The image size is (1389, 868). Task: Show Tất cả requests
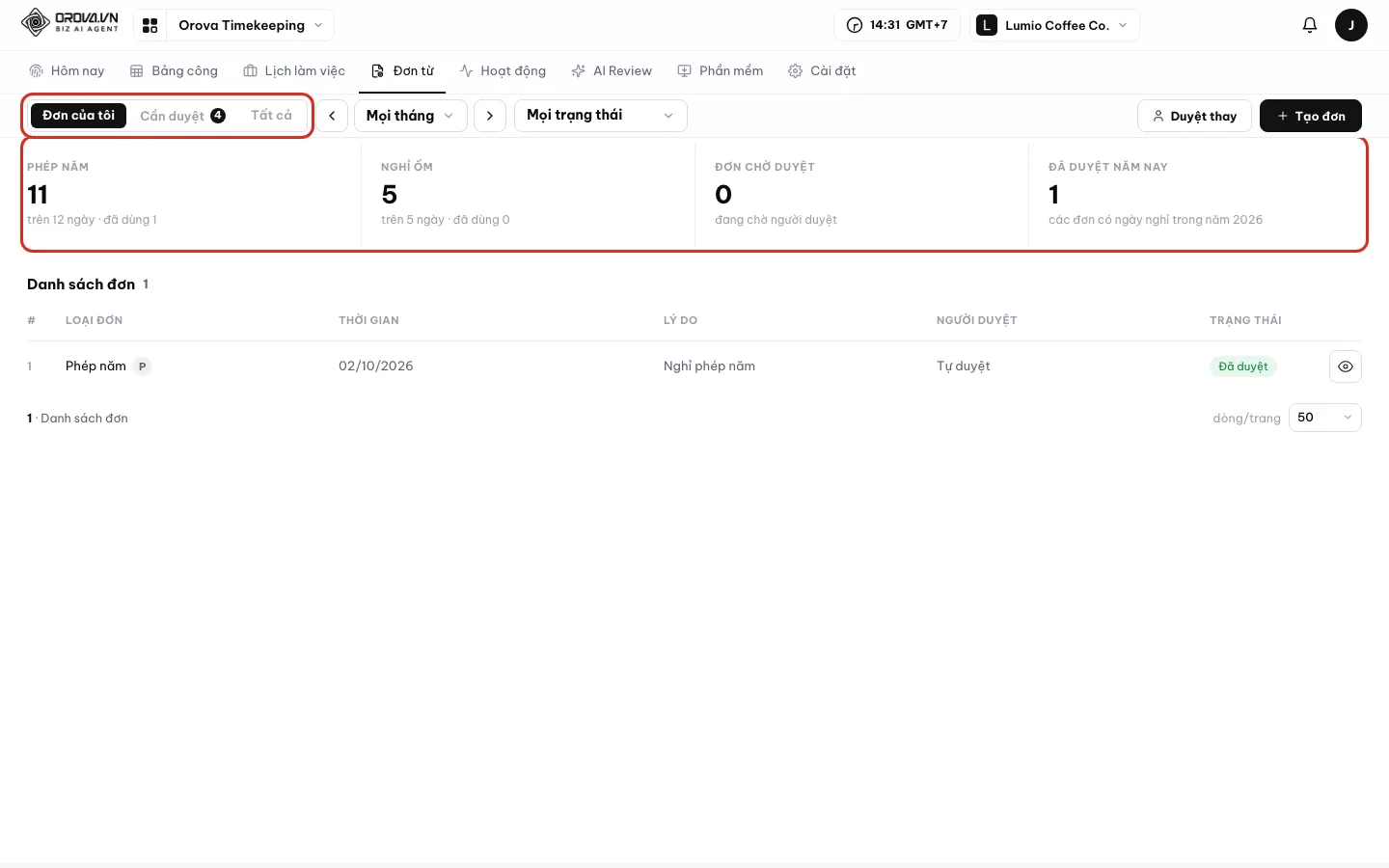tap(271, 116)
